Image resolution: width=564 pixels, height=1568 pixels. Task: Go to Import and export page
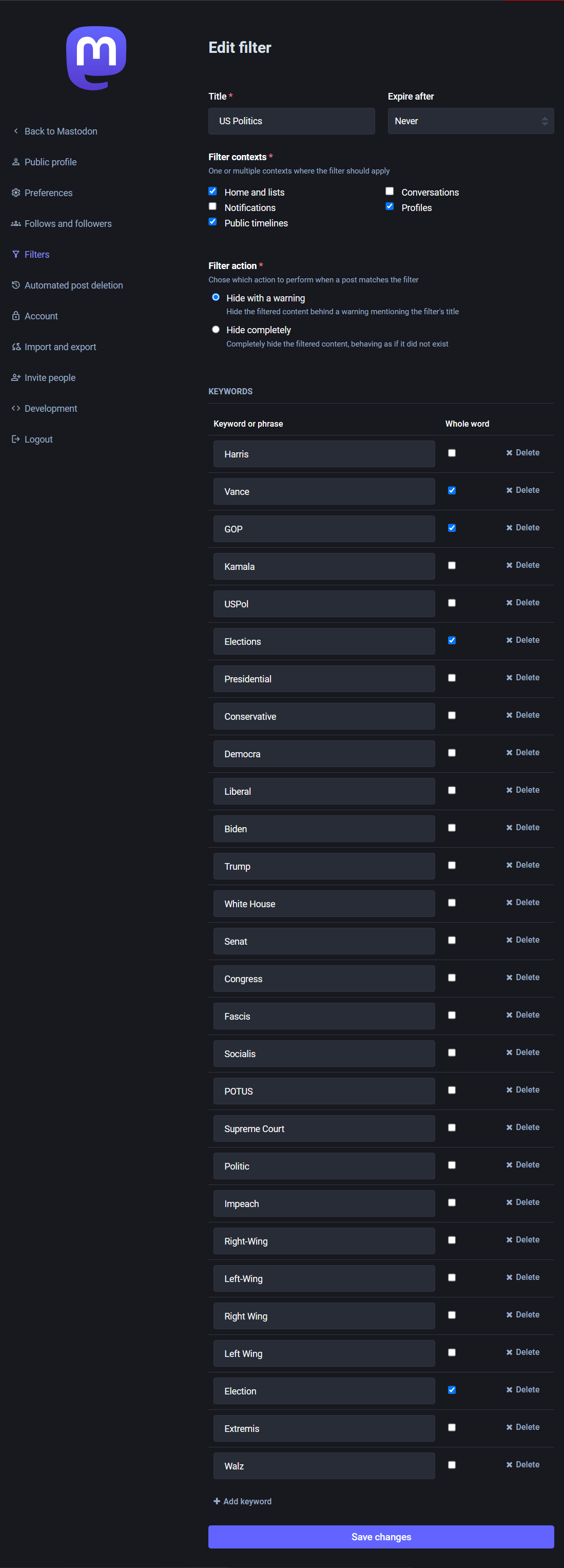[60, 347]
